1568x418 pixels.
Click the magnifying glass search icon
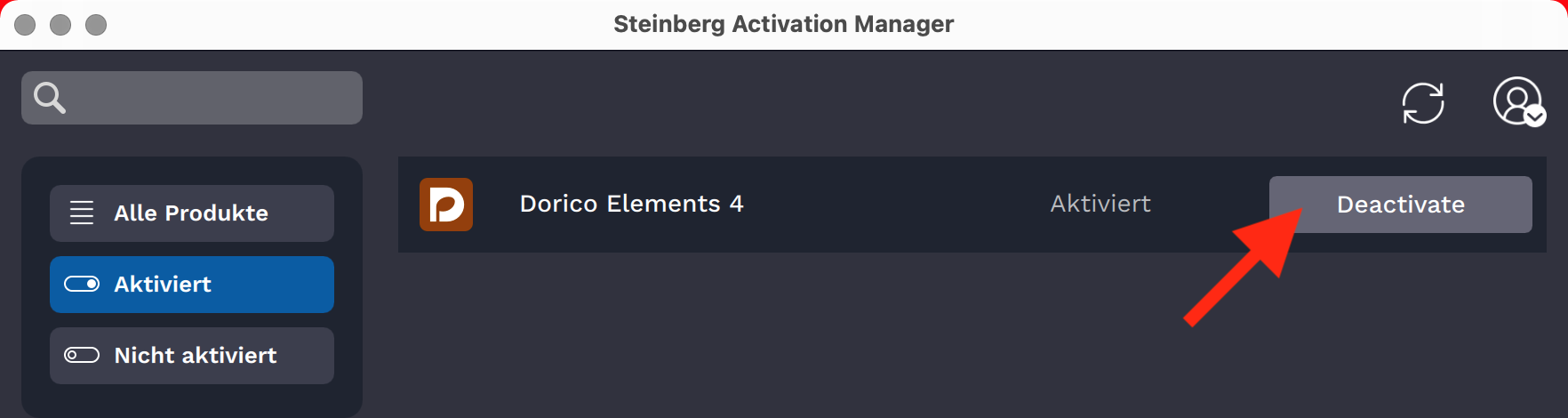(x=49, y=98)
